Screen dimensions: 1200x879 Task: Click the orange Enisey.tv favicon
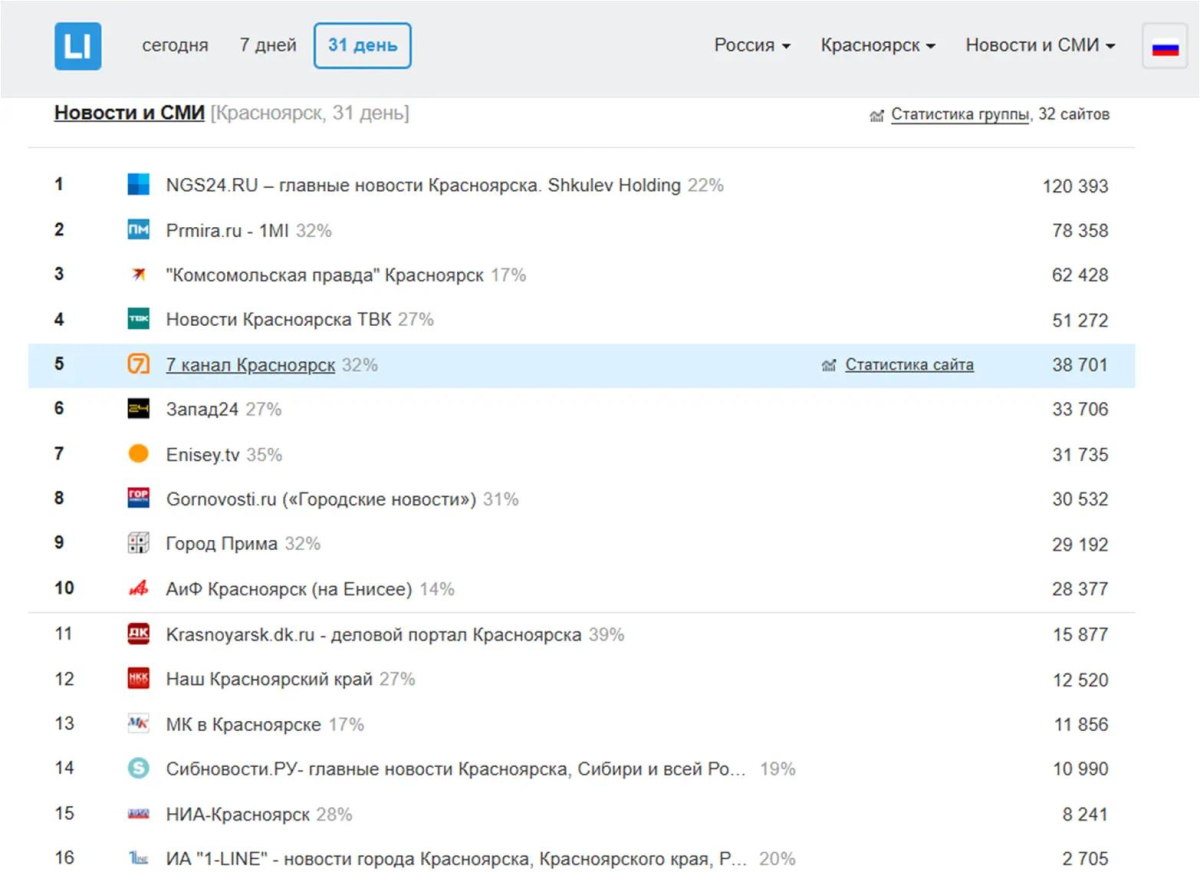click(x=138, y=454)
